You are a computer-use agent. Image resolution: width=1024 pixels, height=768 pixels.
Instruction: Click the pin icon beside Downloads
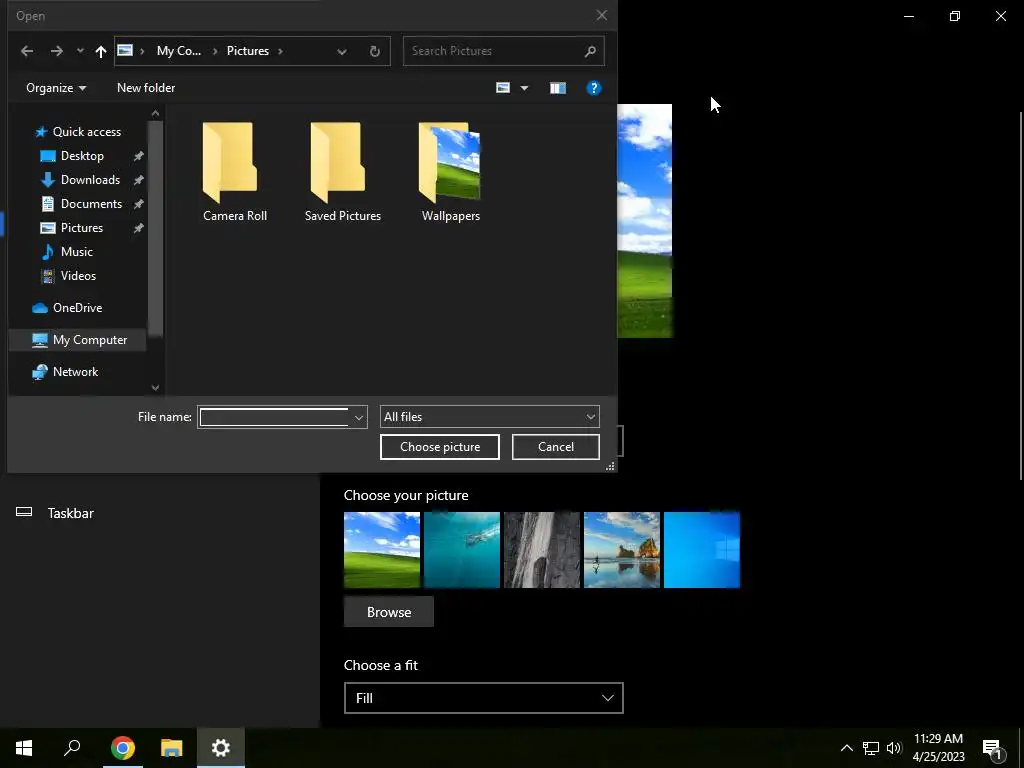[x=138, y=180]
